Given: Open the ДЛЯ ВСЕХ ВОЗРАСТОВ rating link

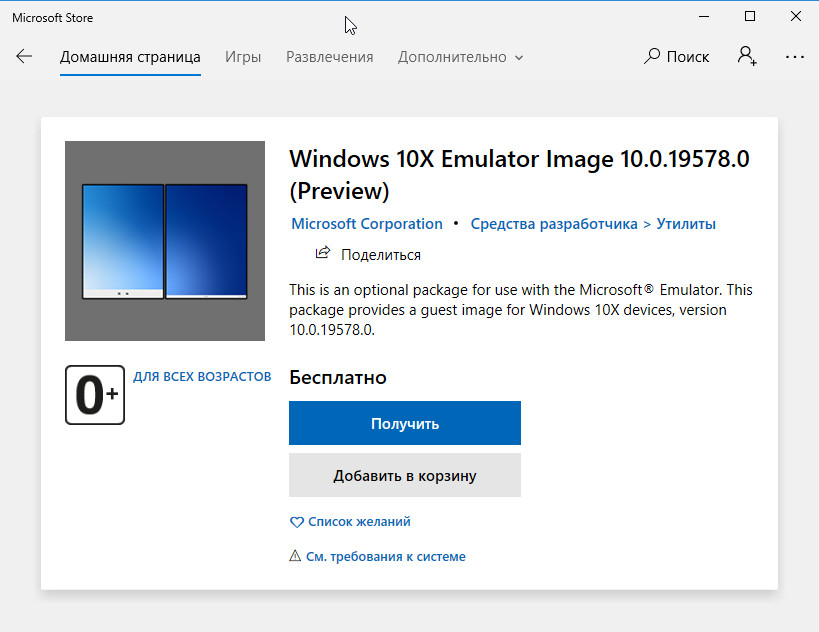Looking at the screenshot, I should pyautogui.click(x=202, y=377).
